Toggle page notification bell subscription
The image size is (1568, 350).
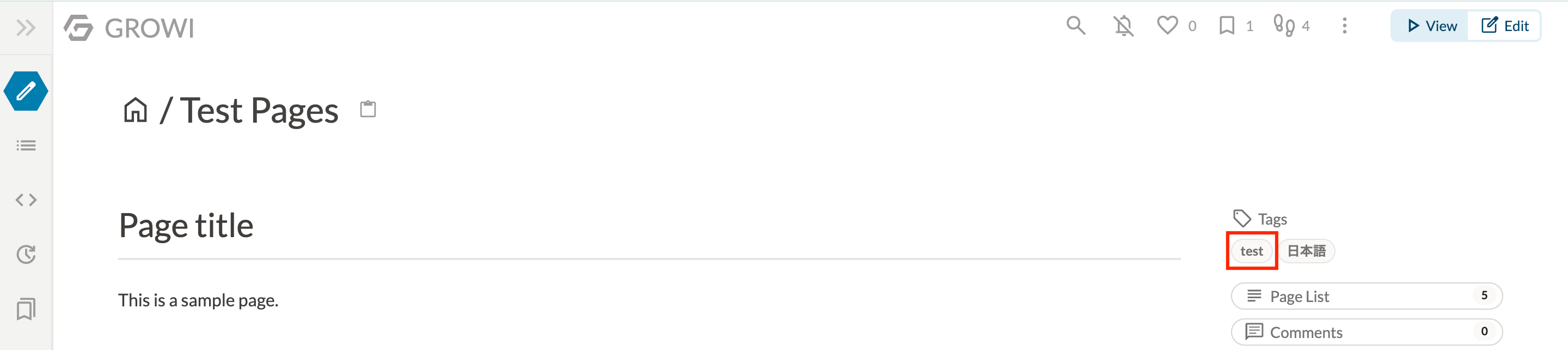[x=1124, y=26]
